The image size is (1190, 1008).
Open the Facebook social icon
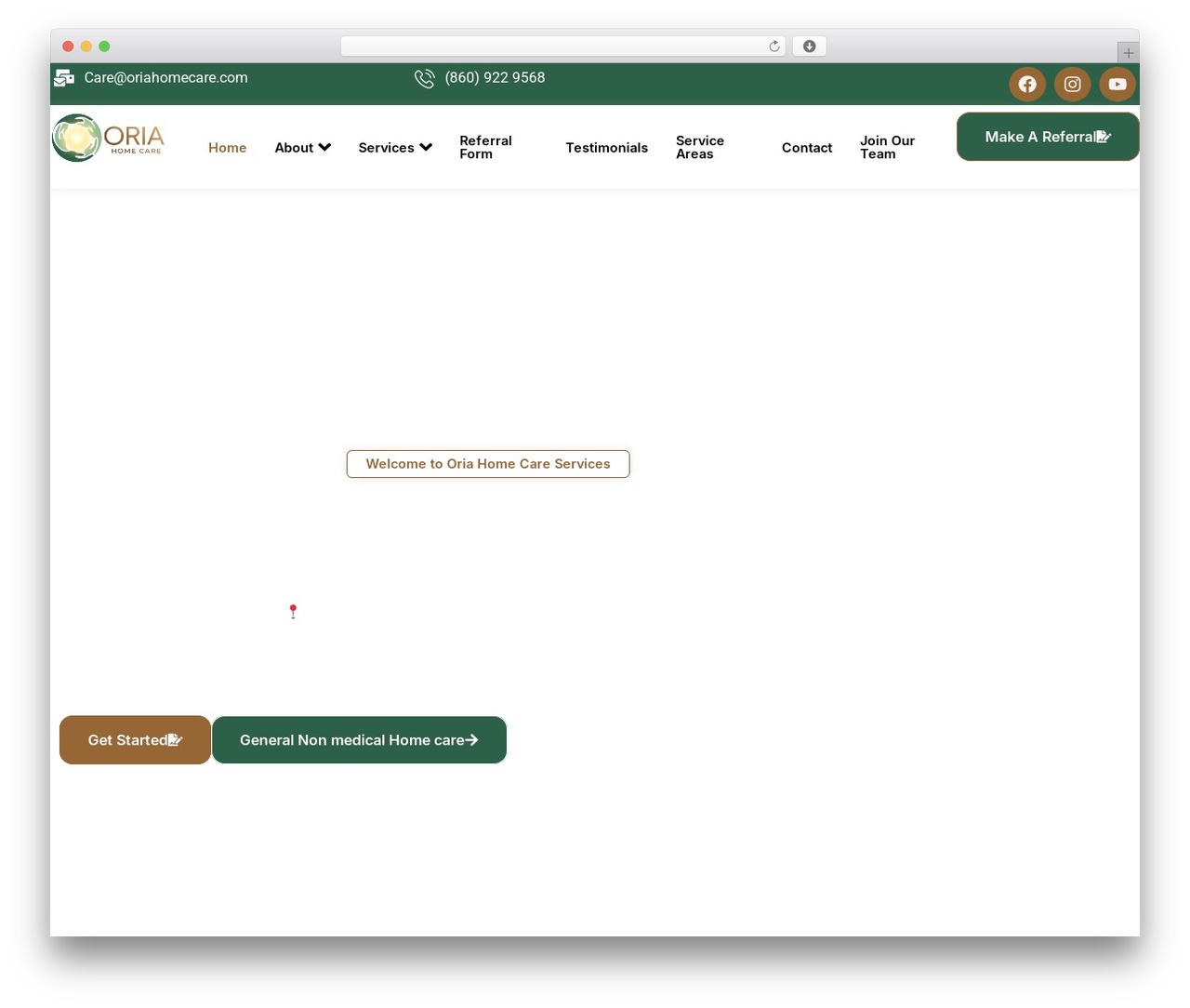[1027, 84]
